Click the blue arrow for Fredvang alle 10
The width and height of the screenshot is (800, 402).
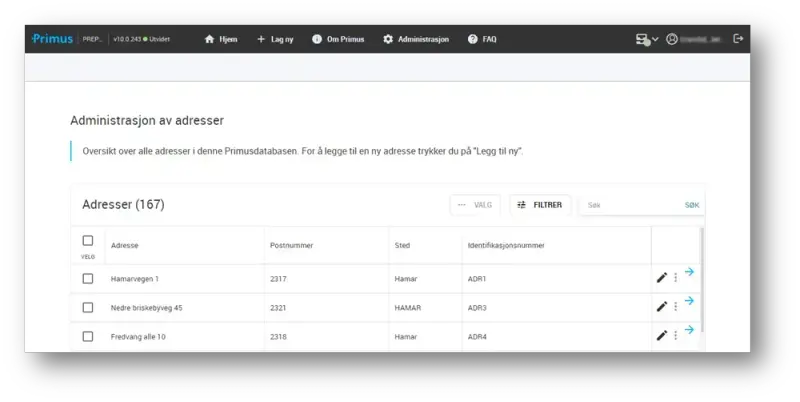tap(689, 330)
